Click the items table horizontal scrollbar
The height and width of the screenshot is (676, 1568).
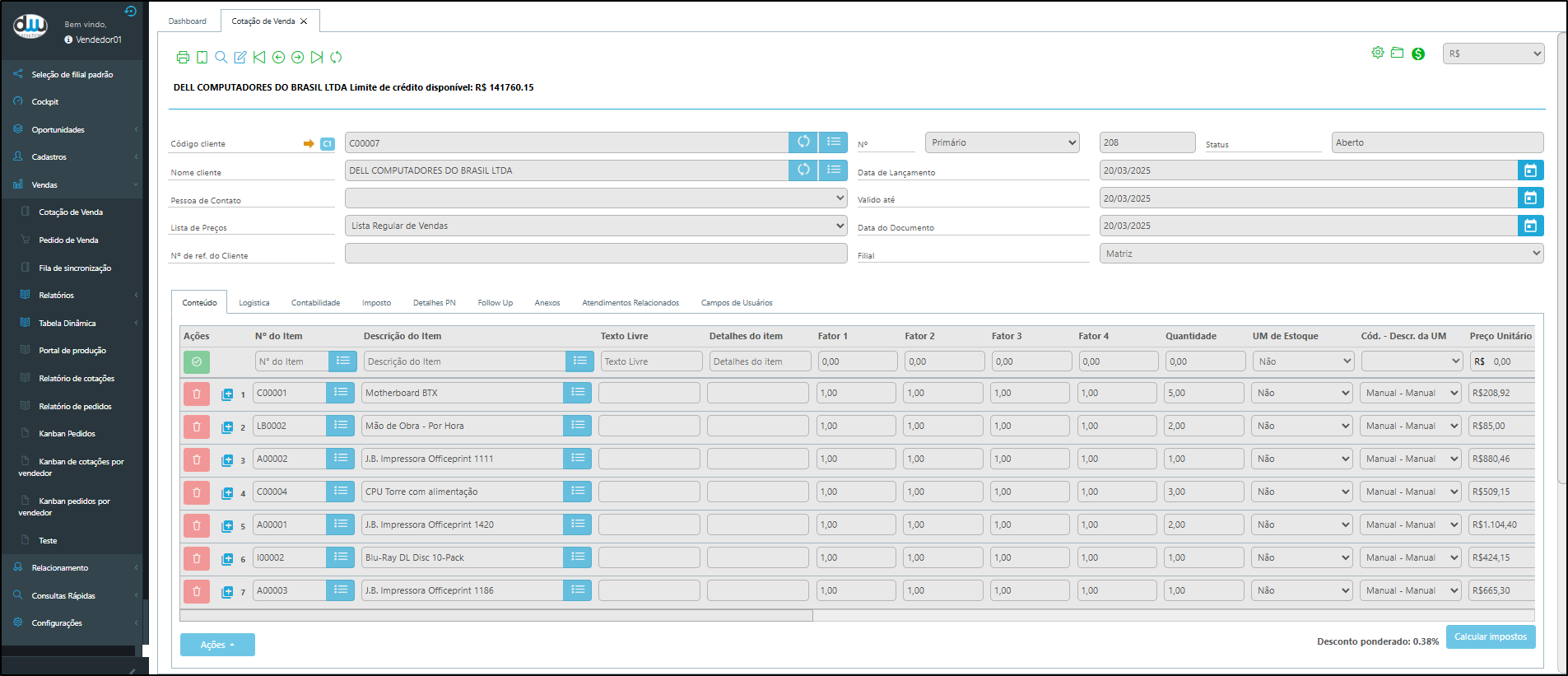click(x=496, y=615)
